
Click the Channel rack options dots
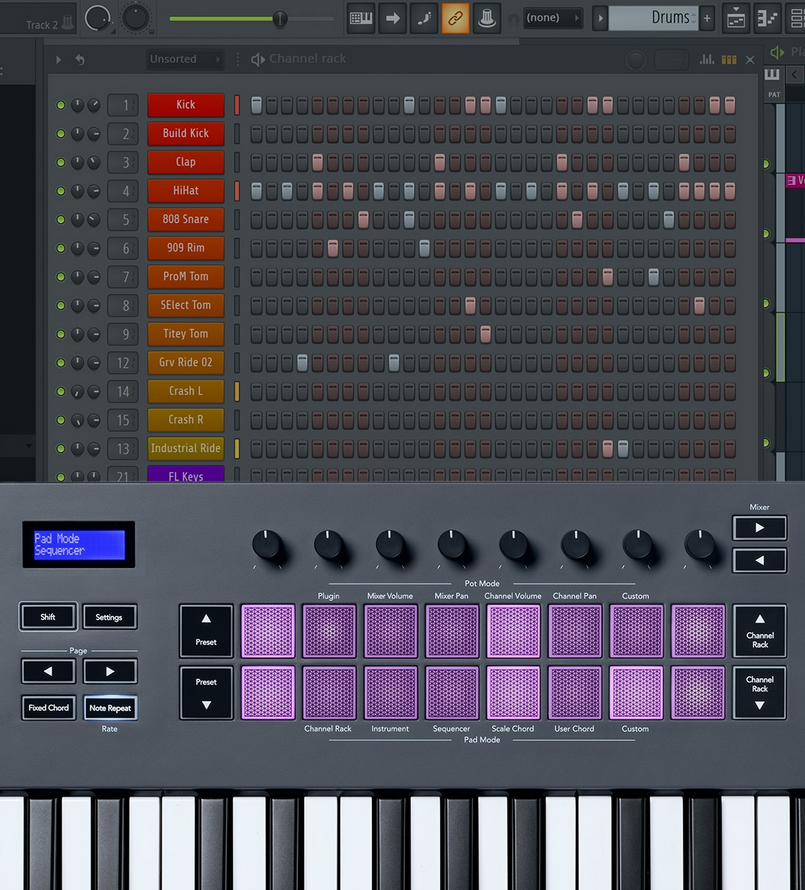[x=237, y=59]
